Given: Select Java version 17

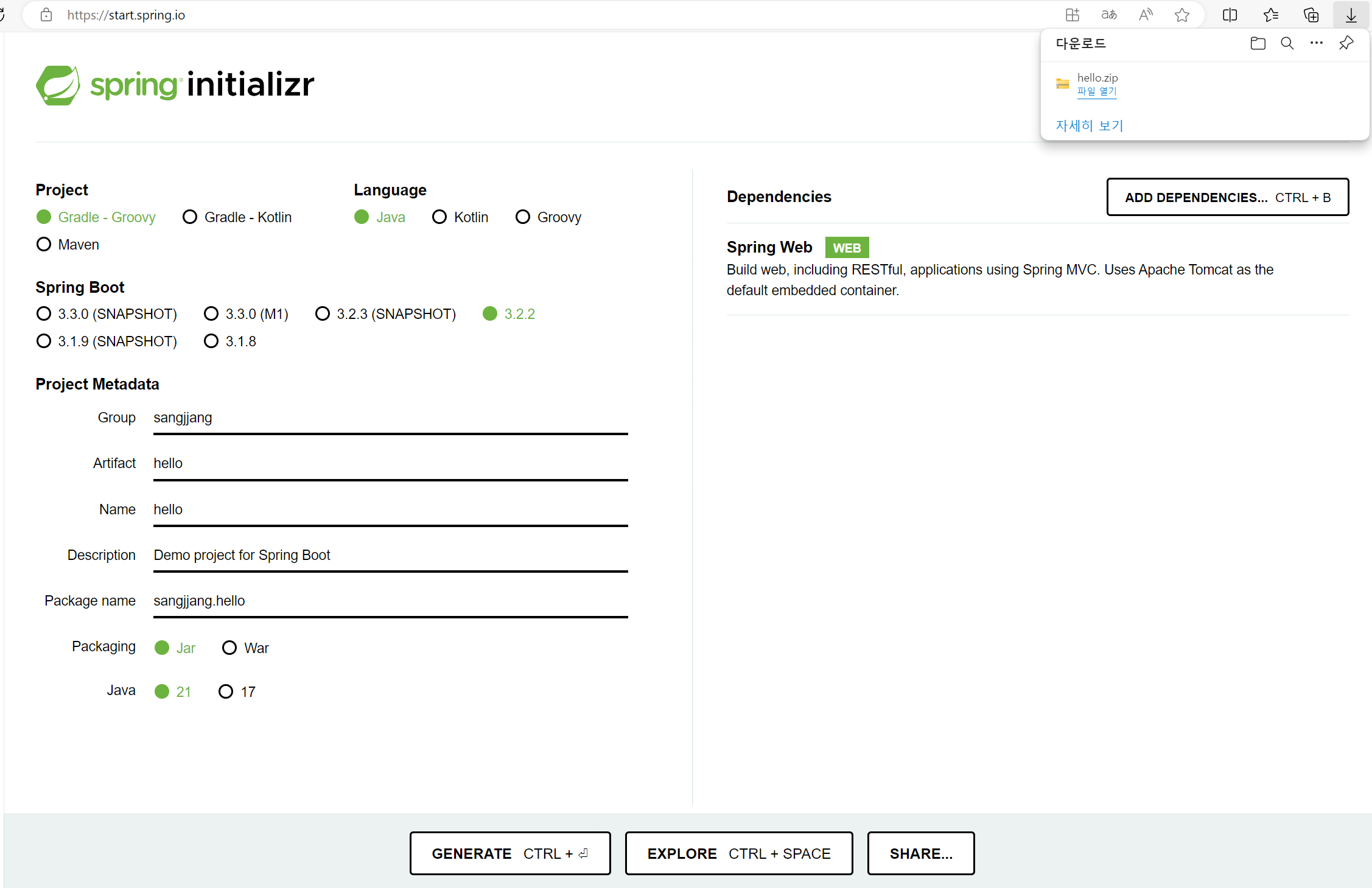Looking at the screenshot, I should [226, 692].
